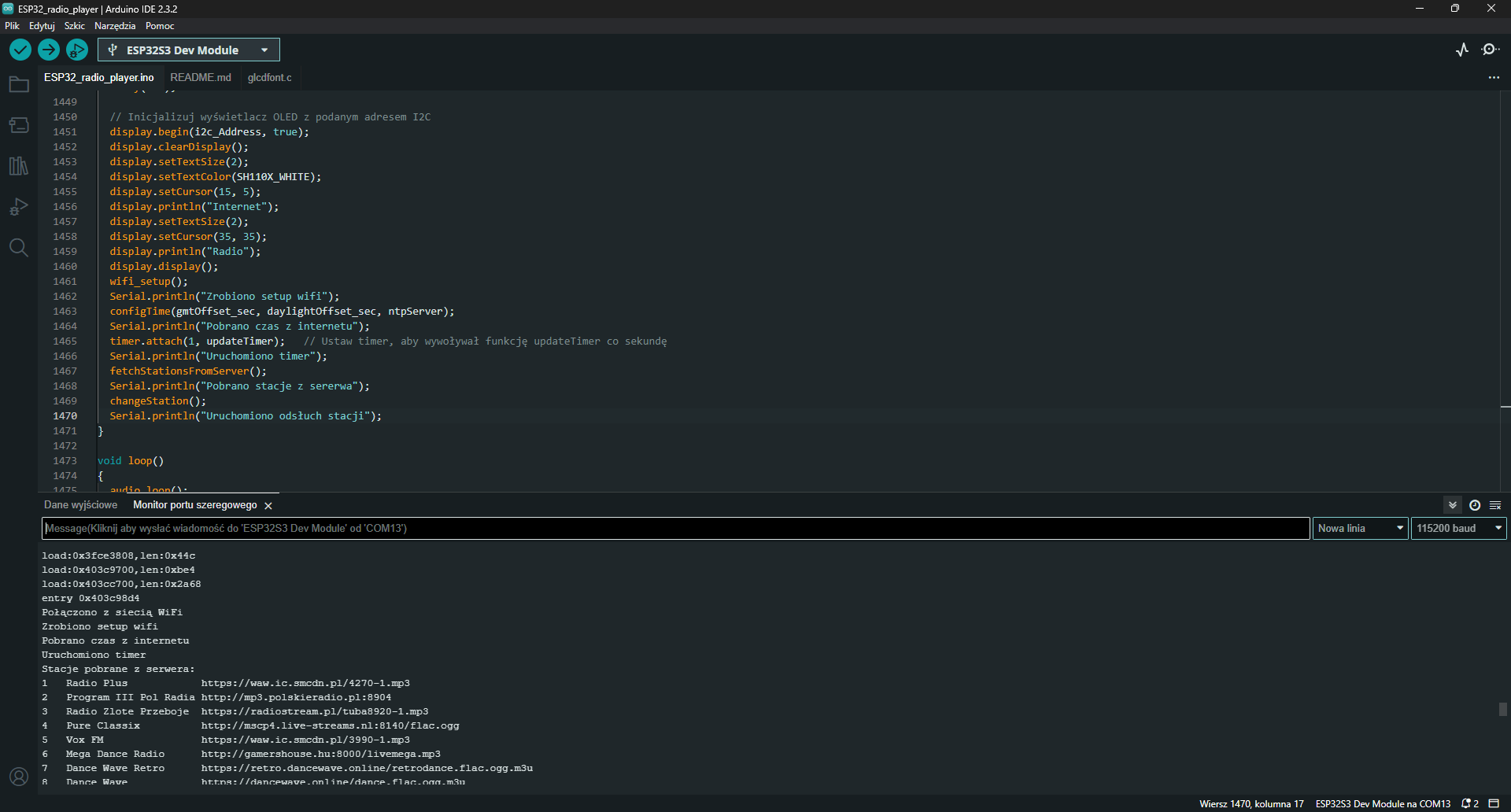
Task: Open the Narzędzia menu
Action: [114, 26]
